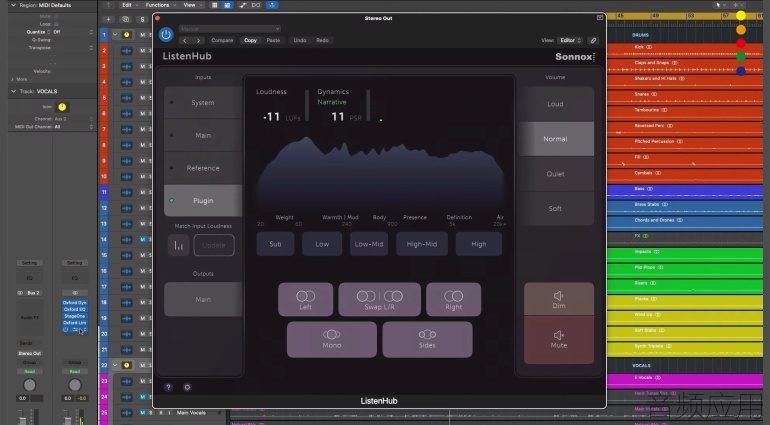Viewport: 770px width, 425px height.
Task: Click the Flex icon in the toolbar
Action: point(256,5)
